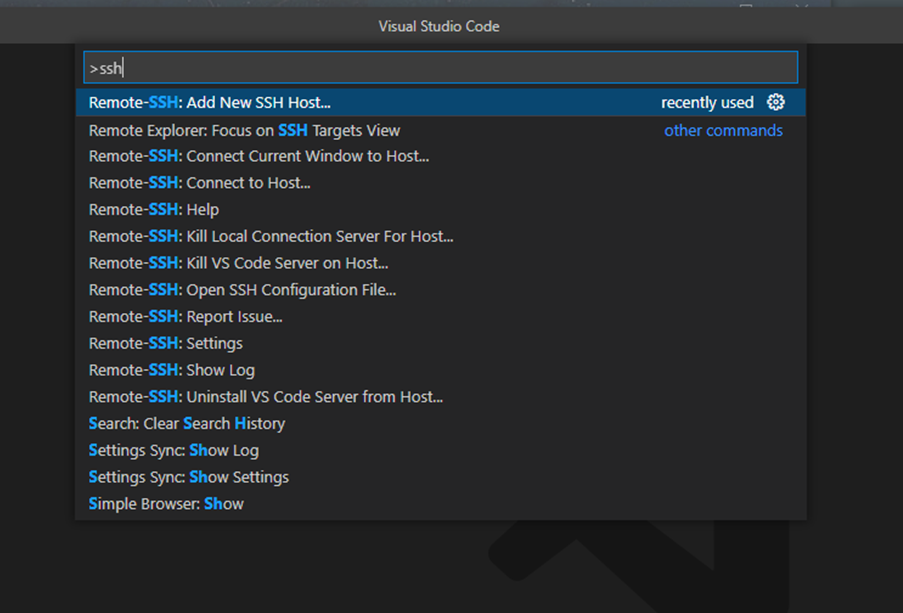Viewport: 903px width, 613px height.
Task: Run Simple Browser: Show command
Action: tap(441, 504)
